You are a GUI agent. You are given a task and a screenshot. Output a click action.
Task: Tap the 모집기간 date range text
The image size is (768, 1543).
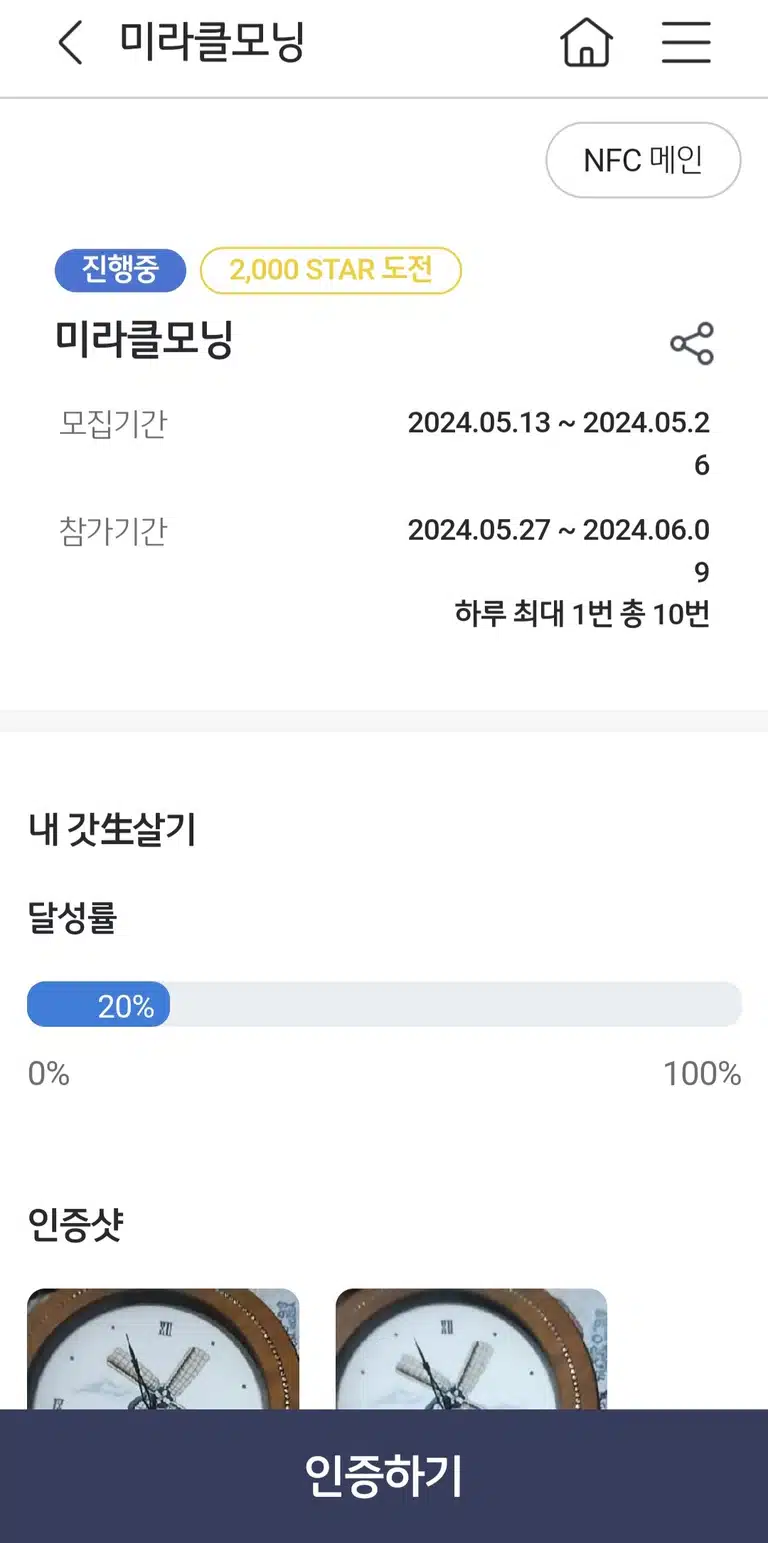(x=559, y=443)
